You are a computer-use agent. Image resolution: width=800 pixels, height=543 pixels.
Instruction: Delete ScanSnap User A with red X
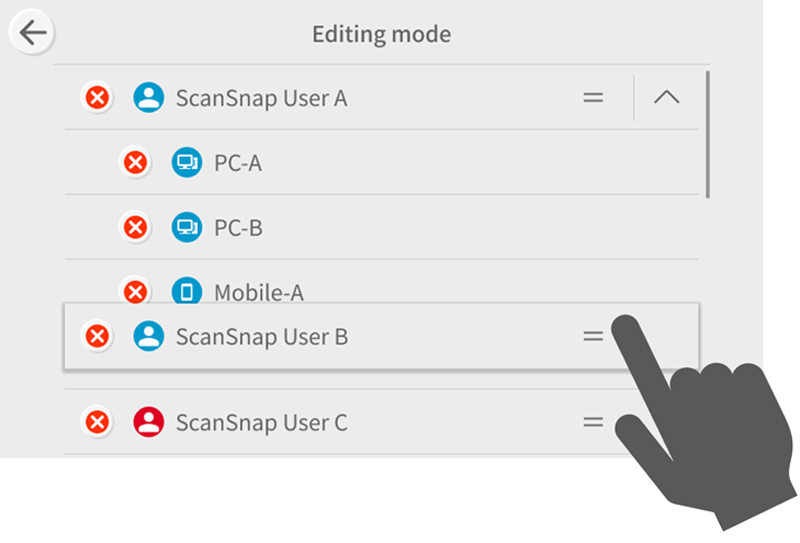[x=97, y=98]
